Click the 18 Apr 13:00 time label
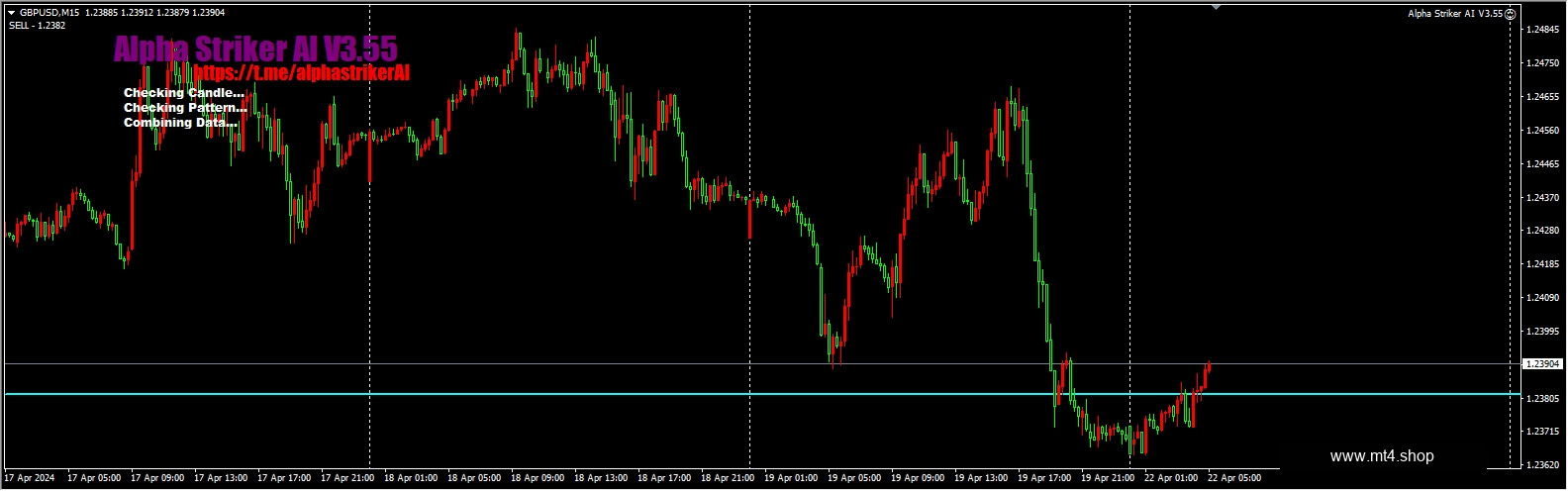The image size is (1568, 491). (x=602, y=478)
